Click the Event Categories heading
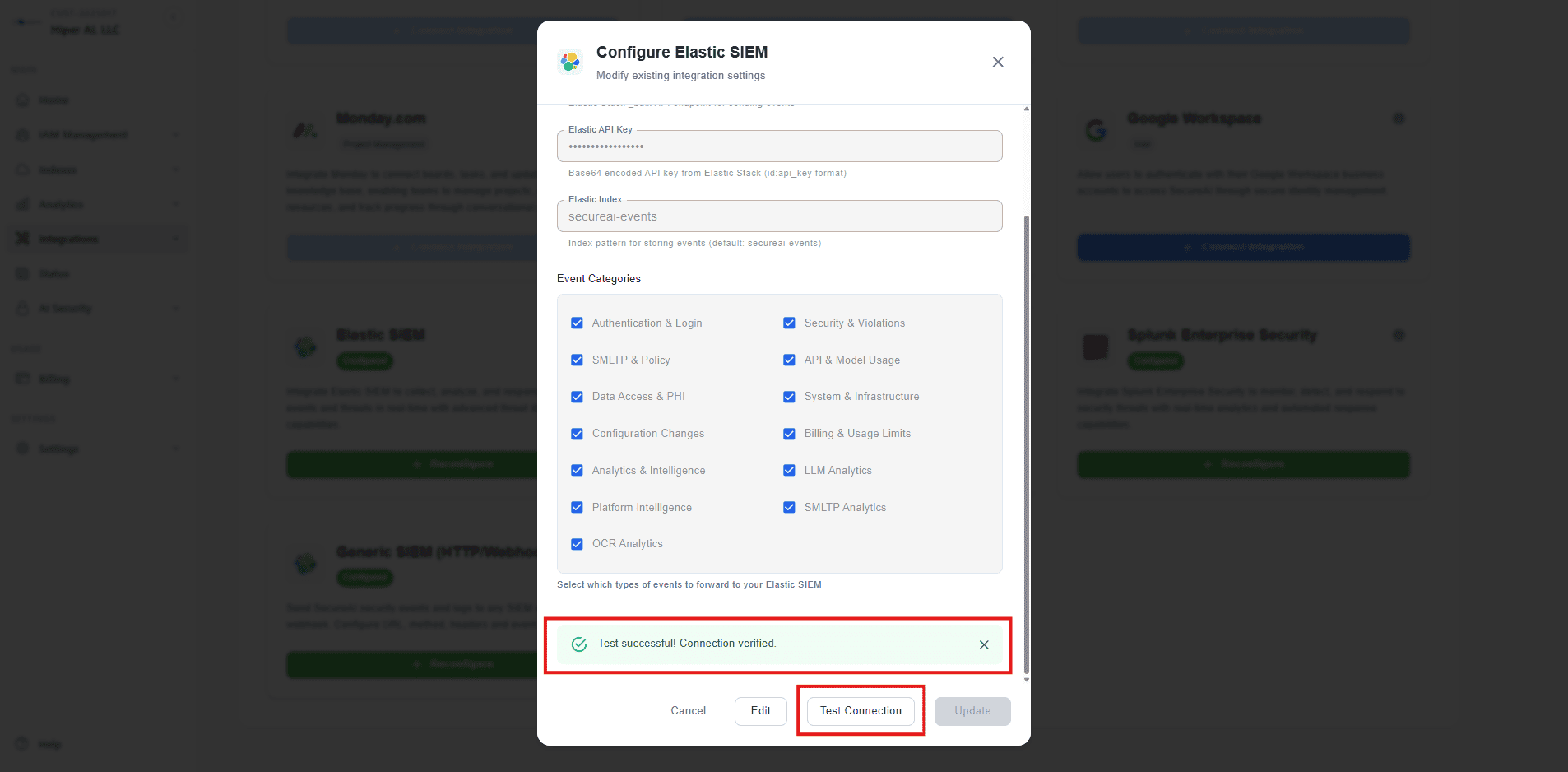Screen dimensions: 1568x772 point(599,279)
